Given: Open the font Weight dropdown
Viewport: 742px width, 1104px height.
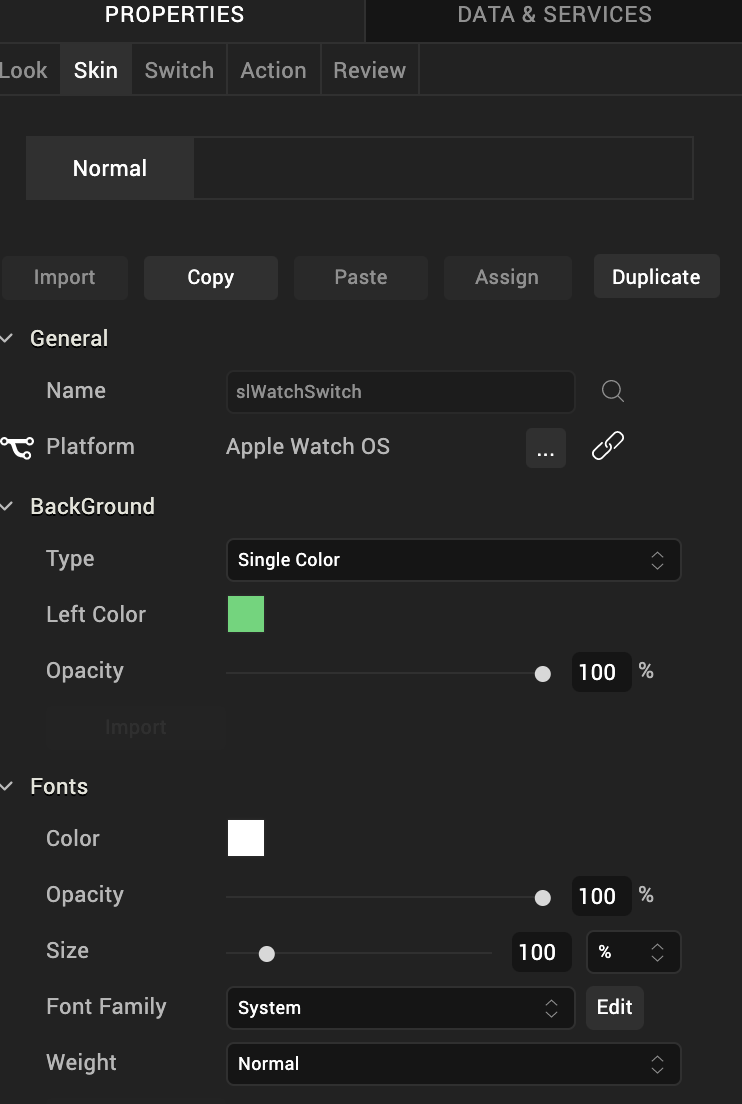Looking at the screenshot, I should point(453,1064).
